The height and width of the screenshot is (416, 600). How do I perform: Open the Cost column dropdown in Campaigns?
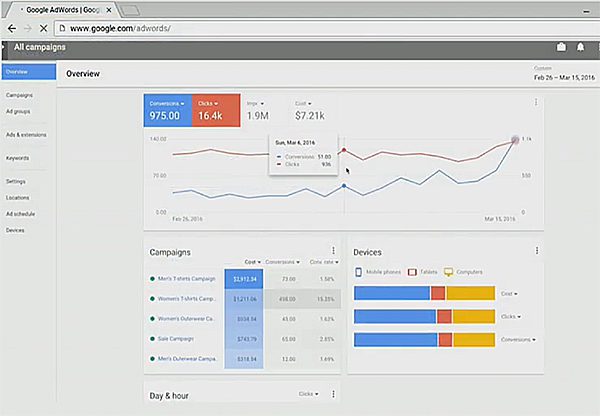click(x=253, y=262)
